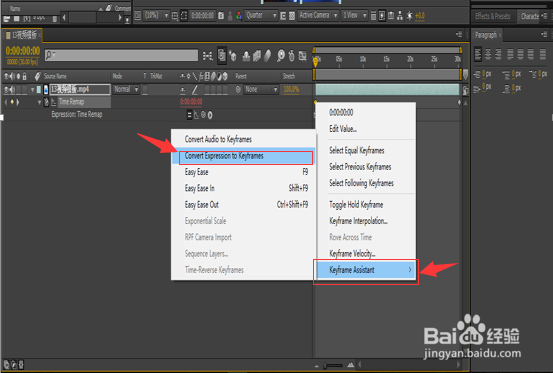Viewport: 553px width, 373px height.
Task: Open the Graph Editor button
Action: (x=302, y=56)
